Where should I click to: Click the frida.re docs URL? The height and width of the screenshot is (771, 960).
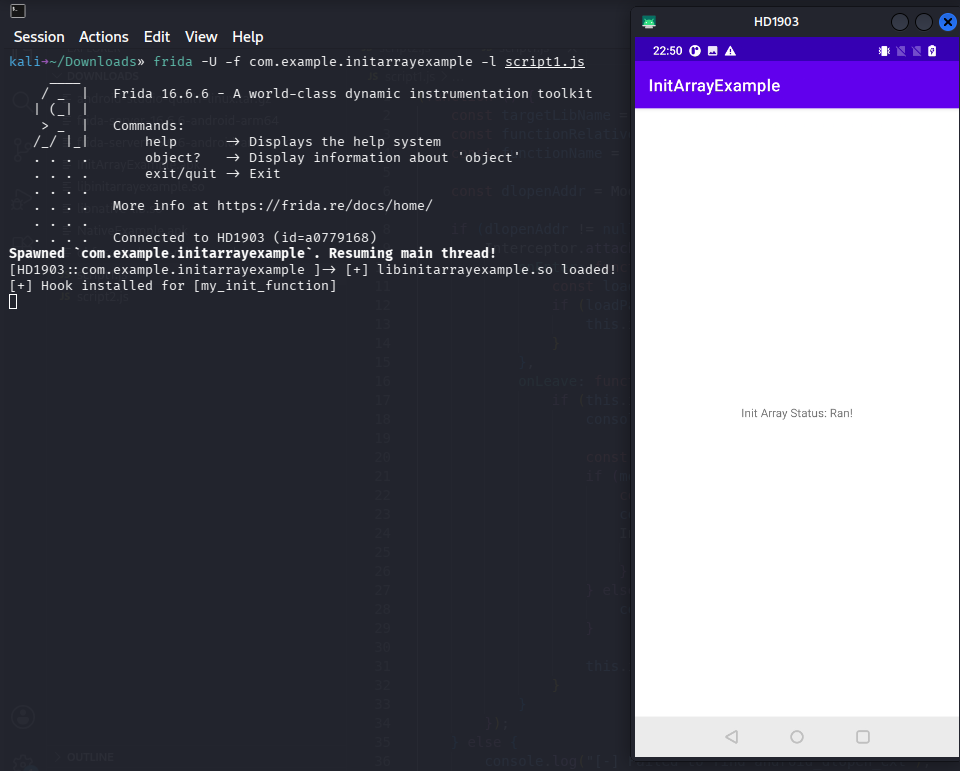coord(325,206)
